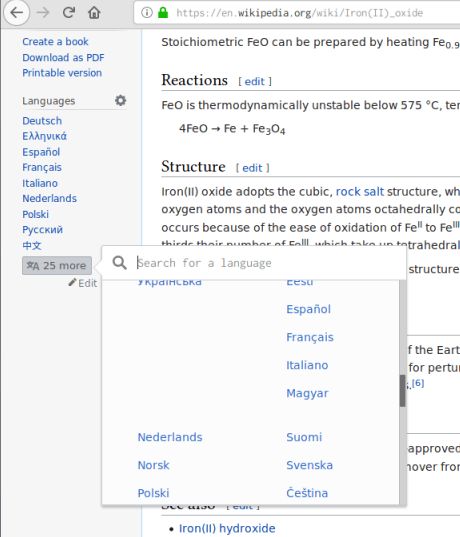This screenshot has width=460, height=537.
Task: Select Español in the sidebar languages
Action: tap(41, 152)
